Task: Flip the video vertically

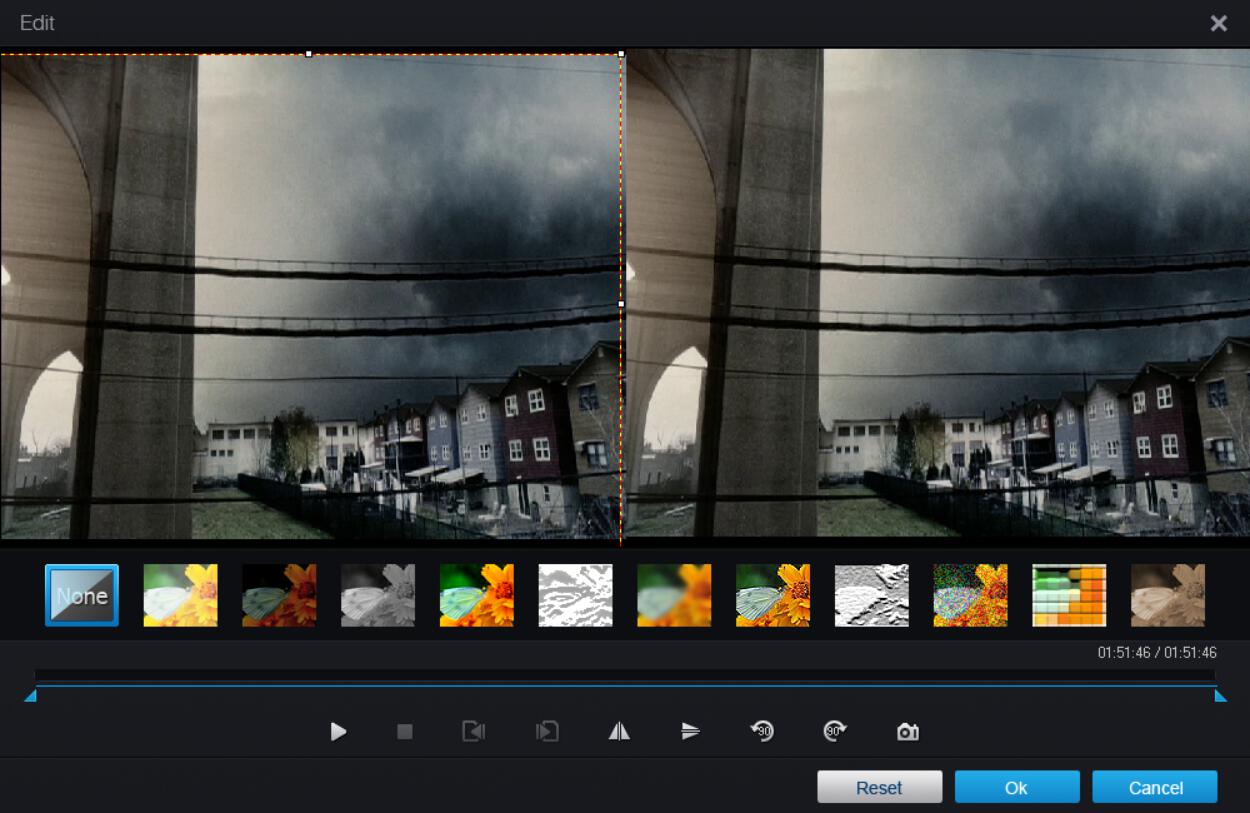Action: (x=690, y=732)
